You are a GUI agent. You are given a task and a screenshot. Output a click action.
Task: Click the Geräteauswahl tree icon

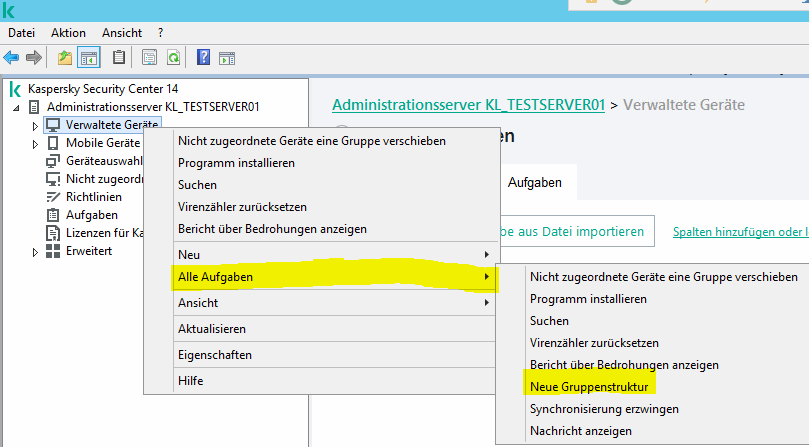click(x=53, y=161)
